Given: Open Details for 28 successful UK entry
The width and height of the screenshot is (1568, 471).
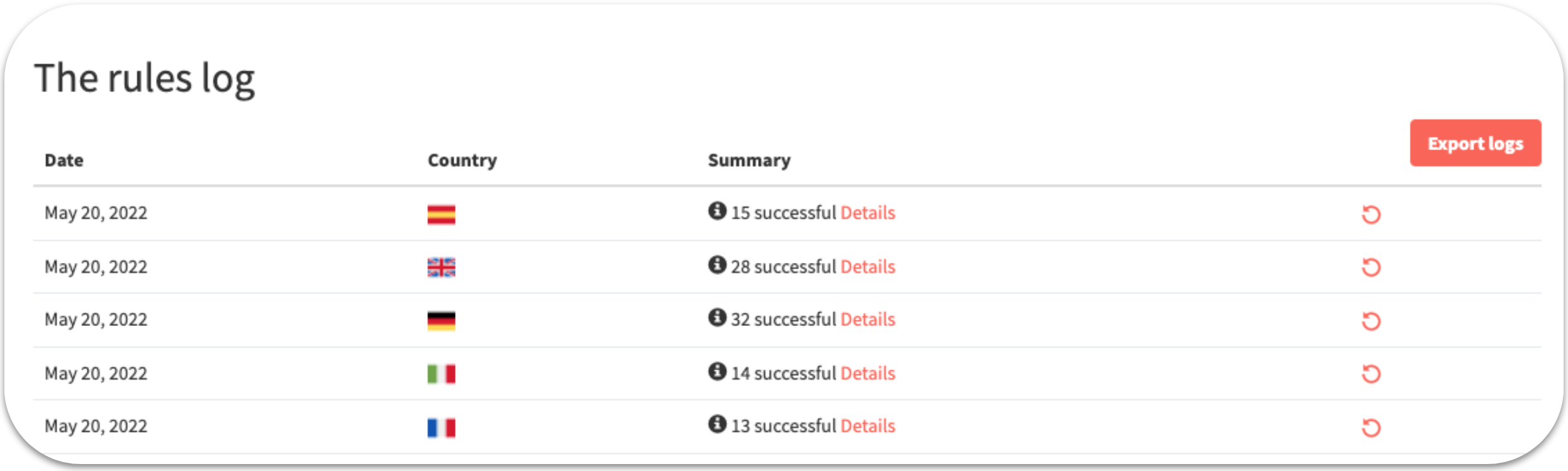Looking at the screenshot, I should click(868, 267).
